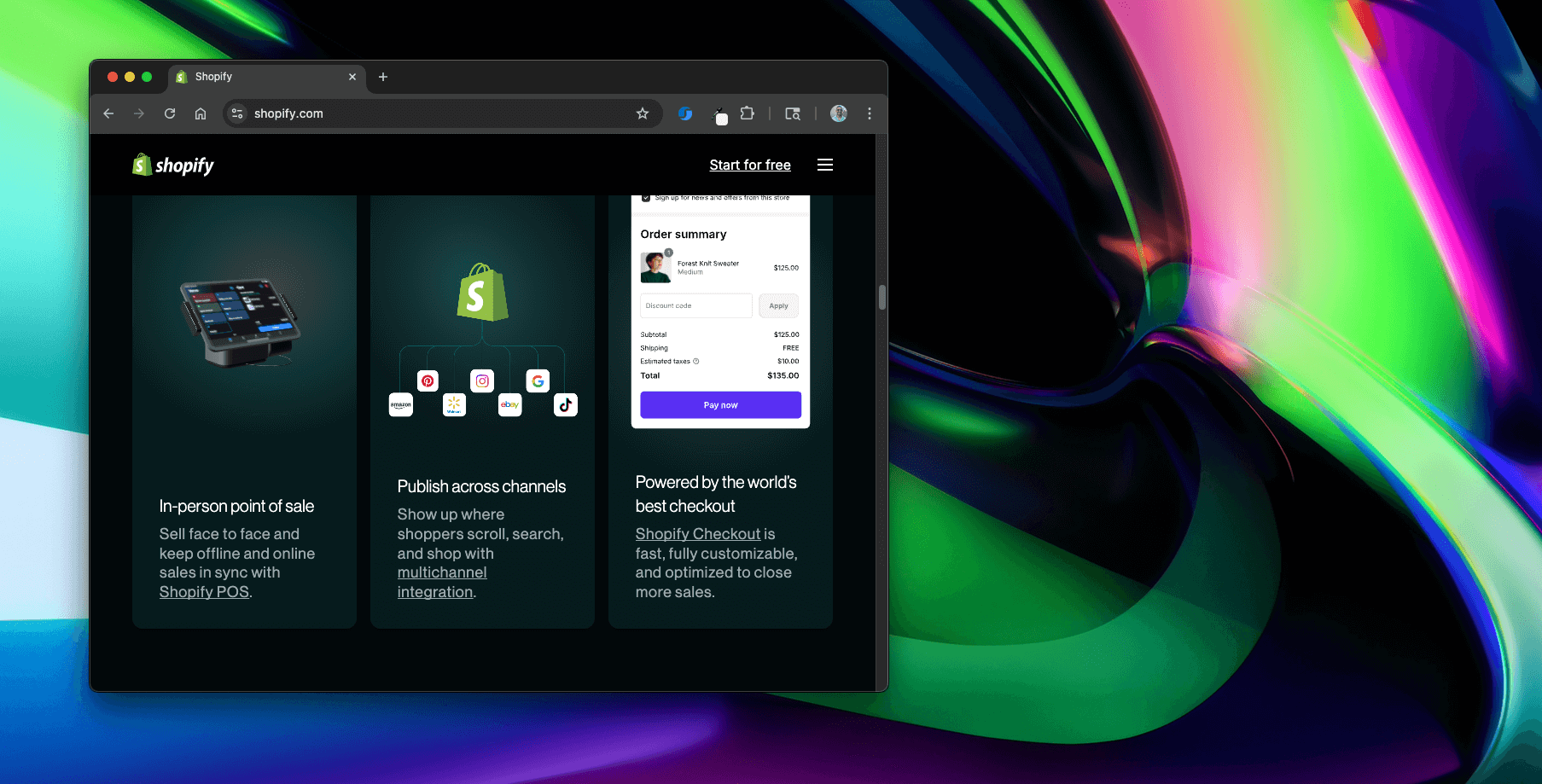This screenshot has height=784, width=1542.
Task: Click the Pinterest channel icon
Action: (x=428, y=380)
